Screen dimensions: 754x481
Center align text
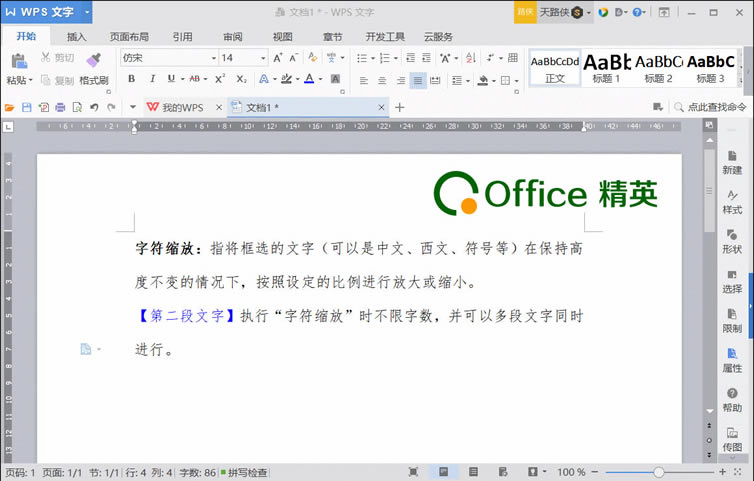tap(382, 80)
